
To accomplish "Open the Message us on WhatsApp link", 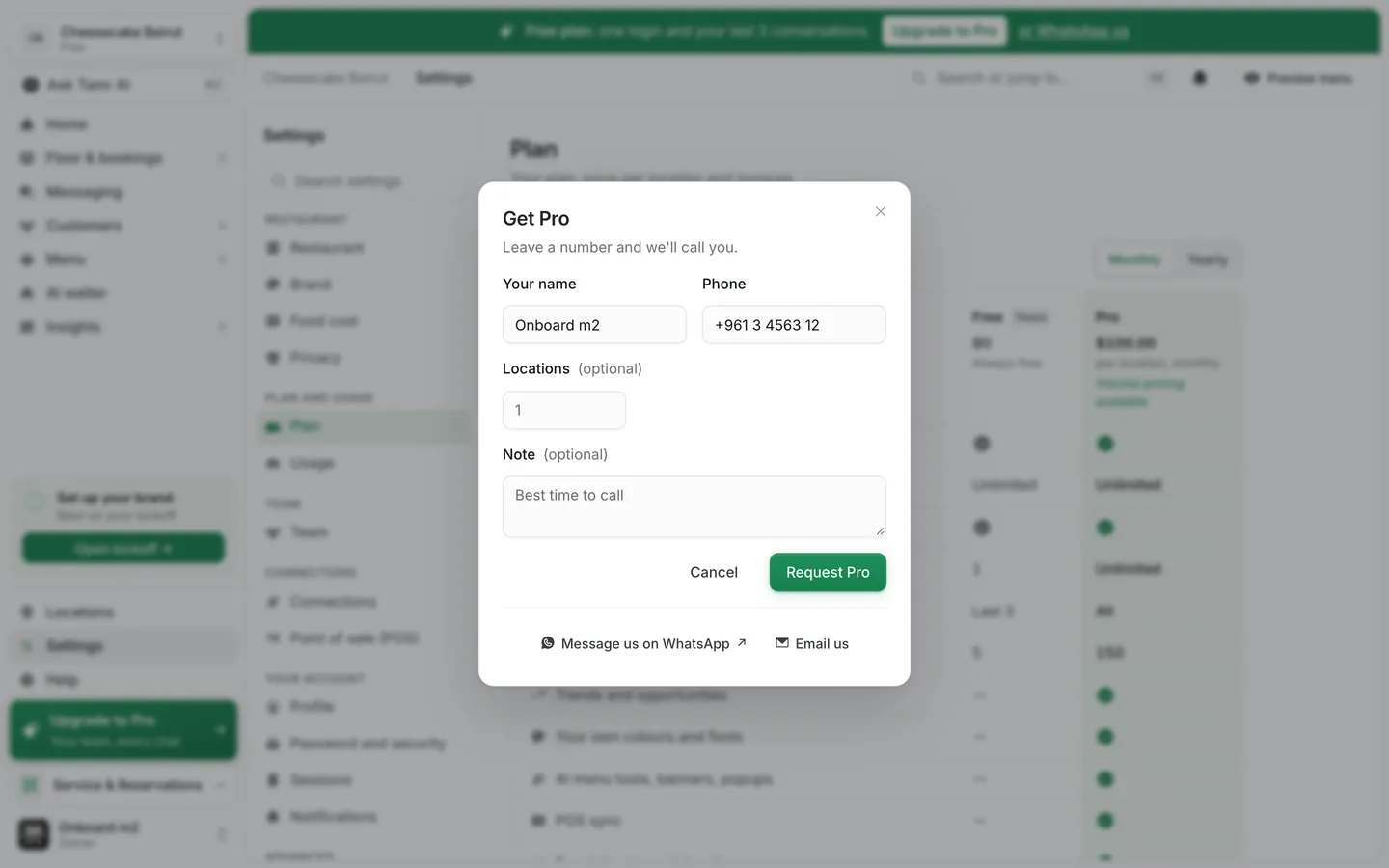I will point(643,643).
